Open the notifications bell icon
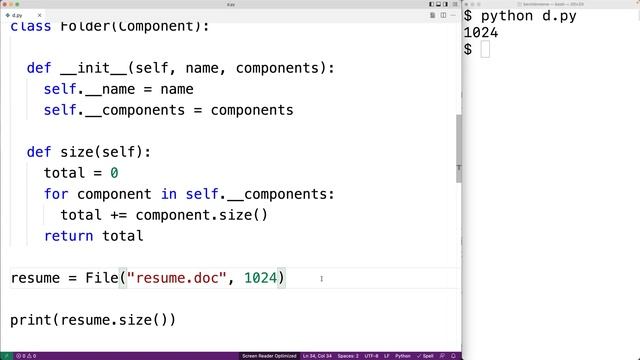This screenshot has width=640, height=360. click(x=453, y=356)
